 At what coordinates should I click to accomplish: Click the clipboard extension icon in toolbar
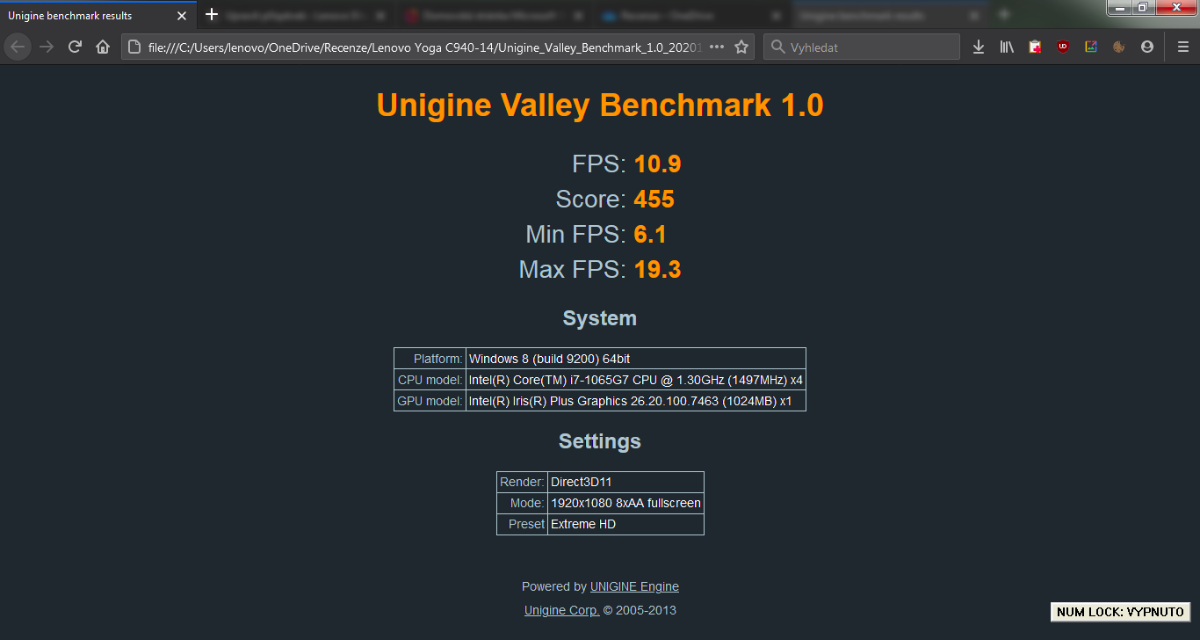[1035, 47]
